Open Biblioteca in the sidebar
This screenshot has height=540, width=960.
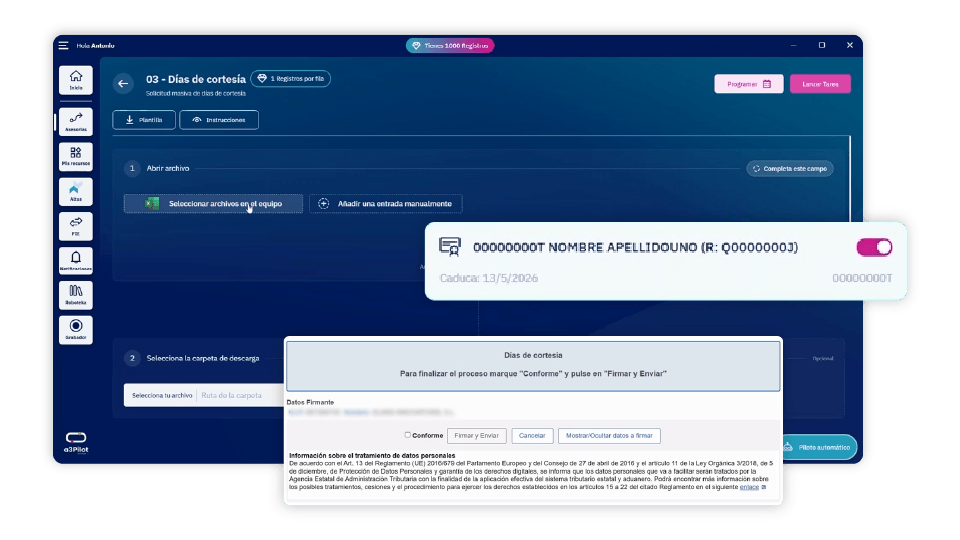tap(76, 295)
